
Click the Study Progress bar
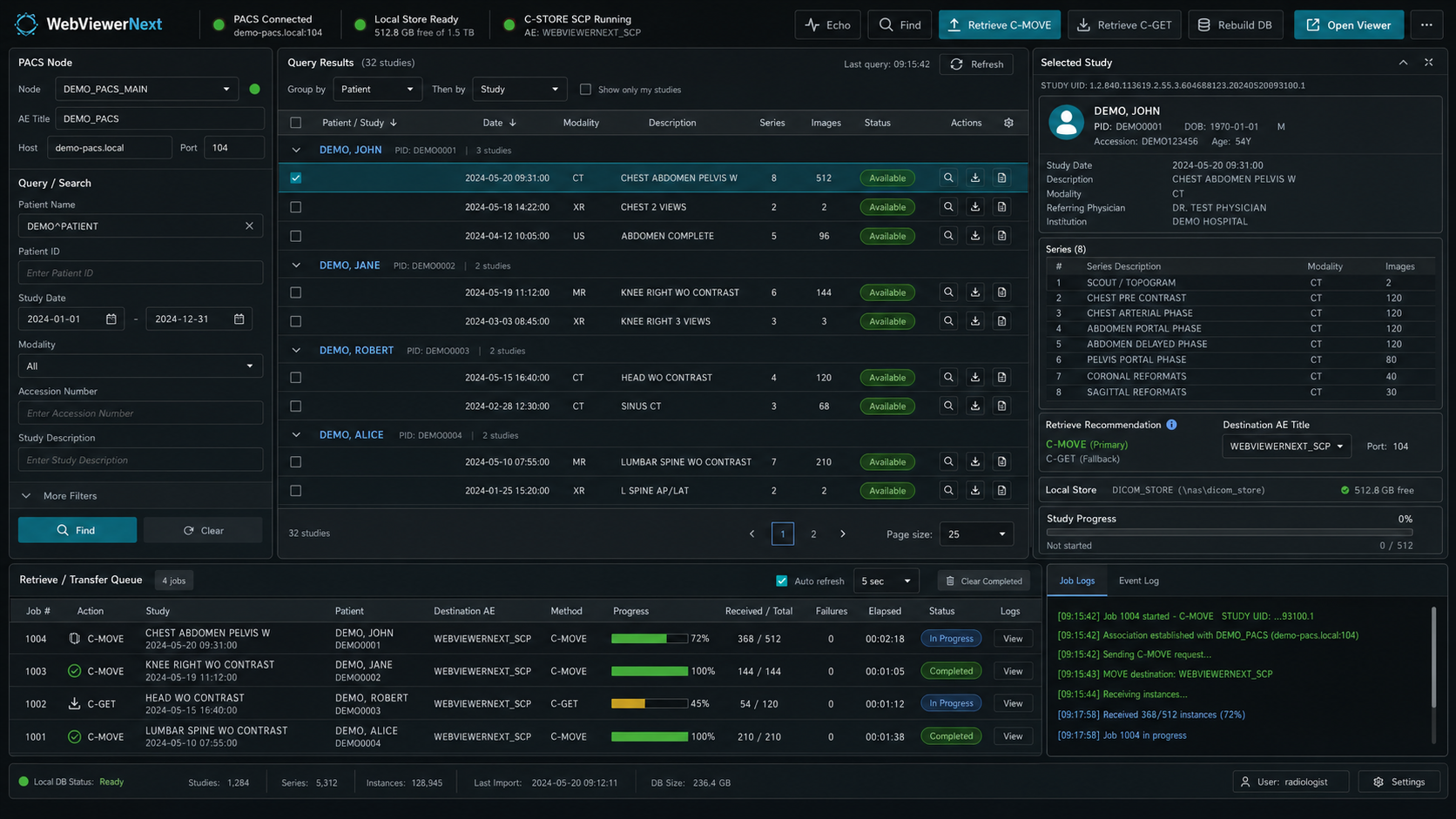point(1230,533)
